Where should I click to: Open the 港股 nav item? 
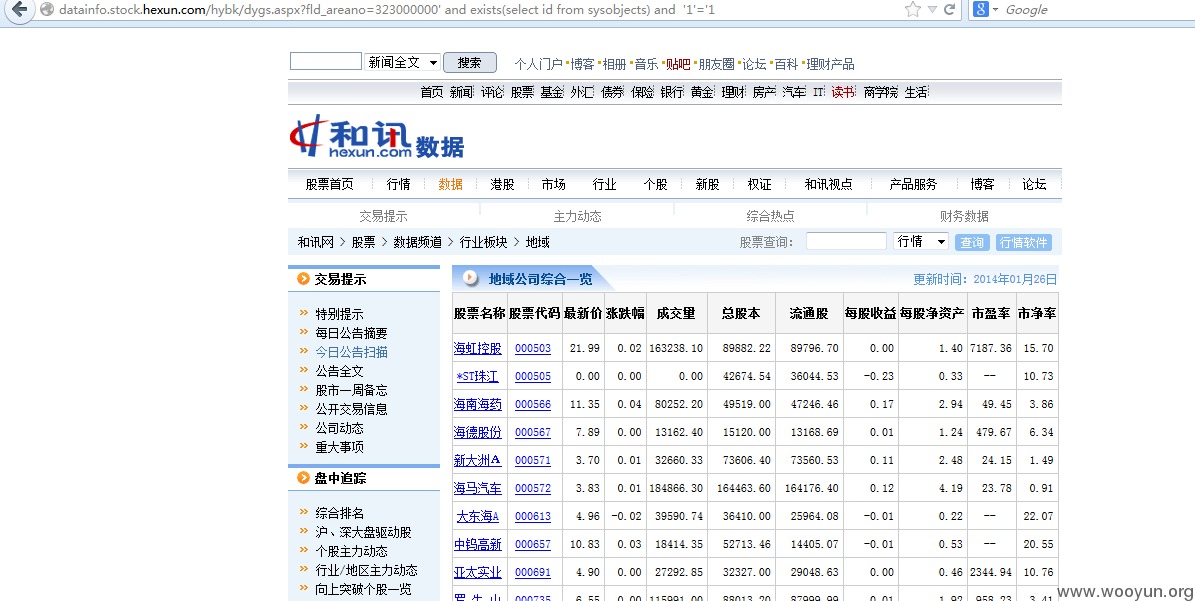[x=502, y=184]
